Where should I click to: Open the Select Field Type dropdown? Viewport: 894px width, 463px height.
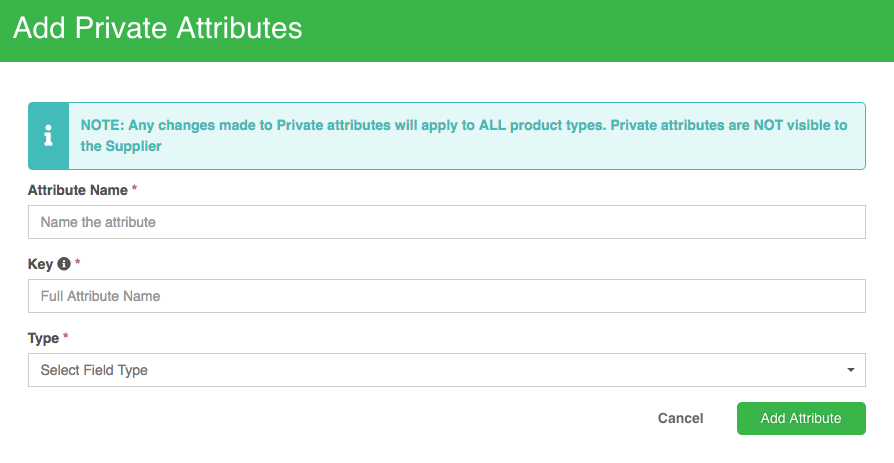click(x=446, y=370)
